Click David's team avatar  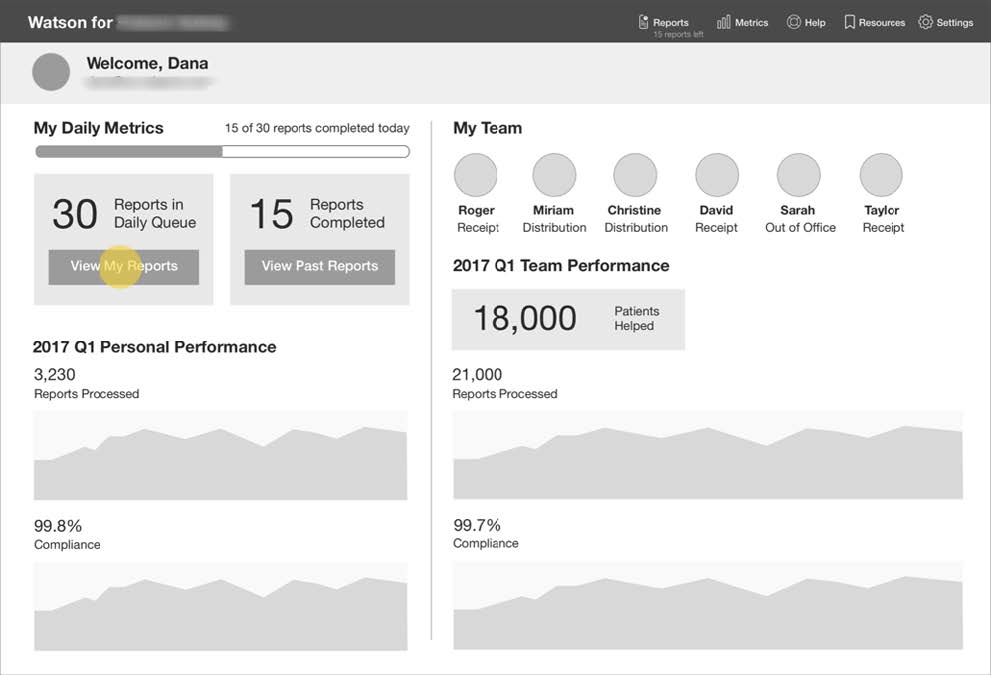pyautogui.click(x=716, y=175)
